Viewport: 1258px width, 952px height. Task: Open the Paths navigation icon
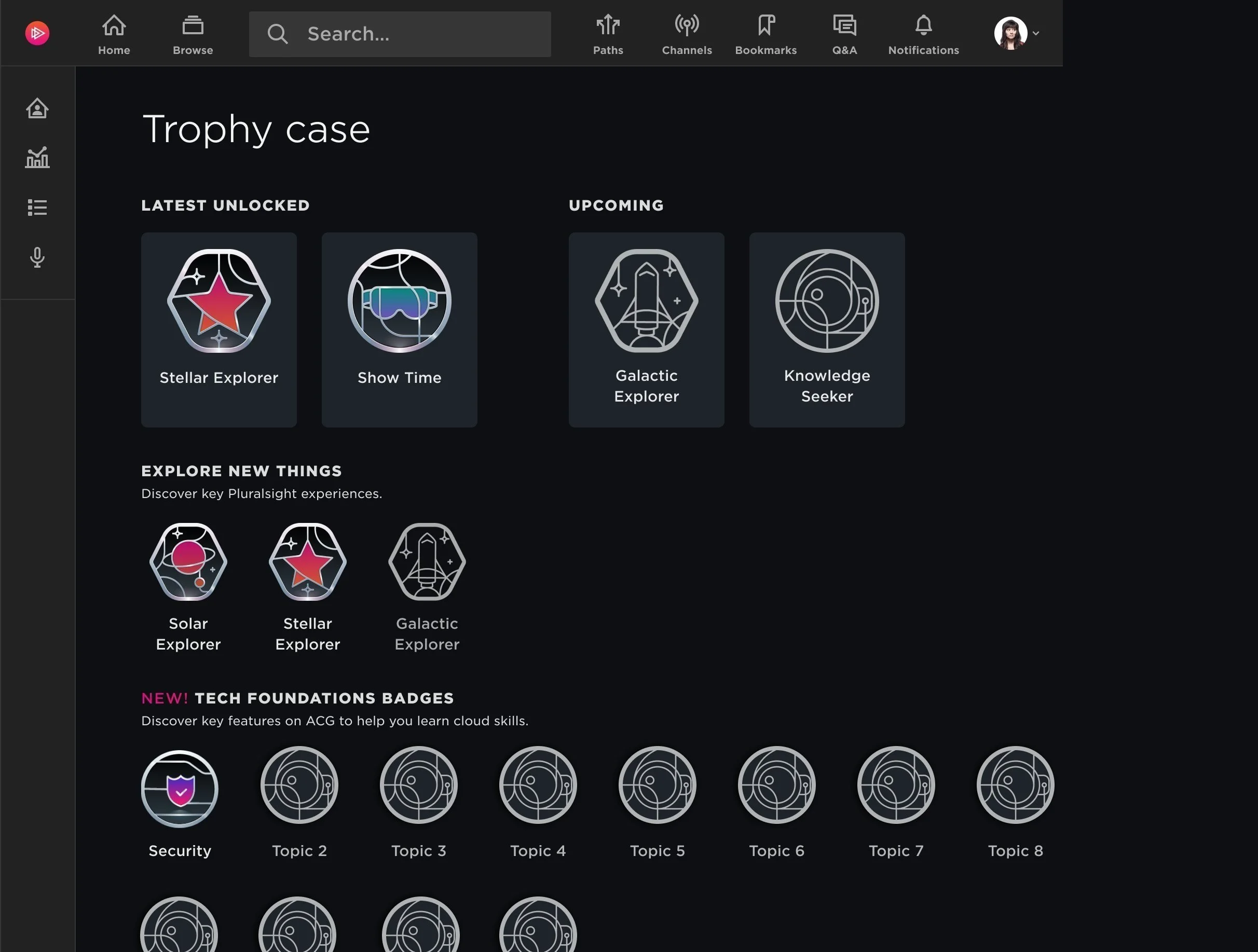(x=608, y=34)
